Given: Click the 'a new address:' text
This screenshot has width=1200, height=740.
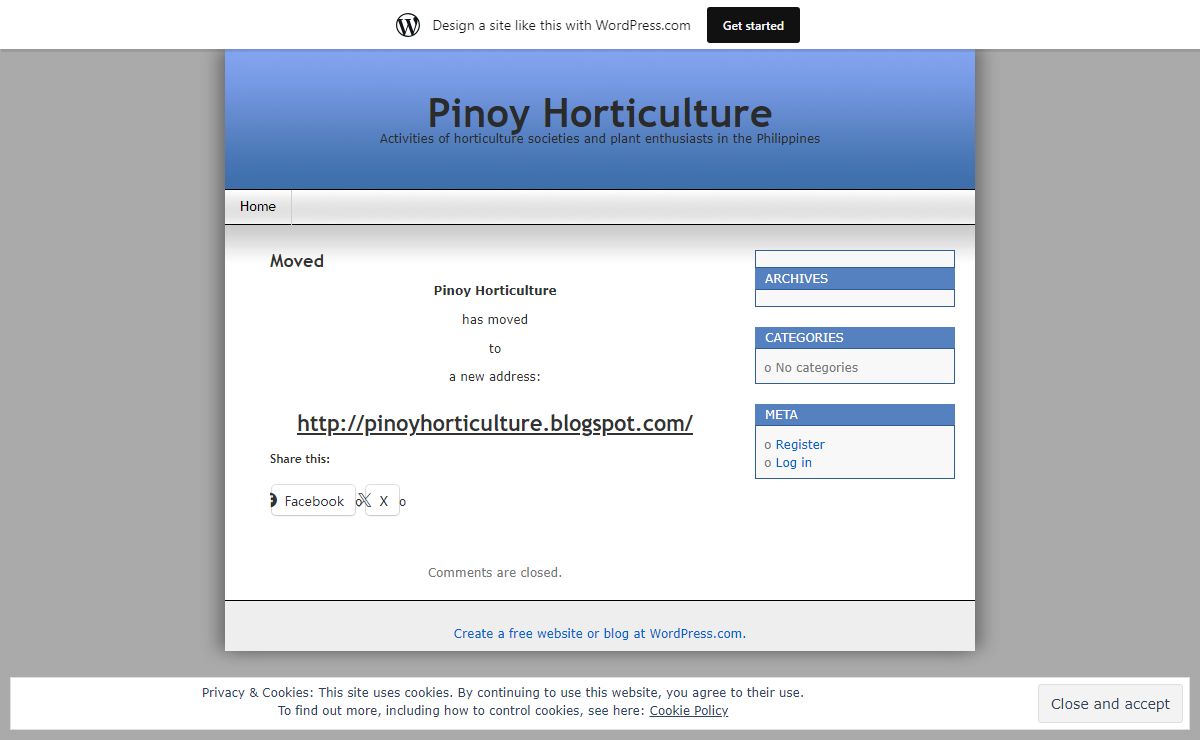Looking at the screenshot, I should 495,377.
